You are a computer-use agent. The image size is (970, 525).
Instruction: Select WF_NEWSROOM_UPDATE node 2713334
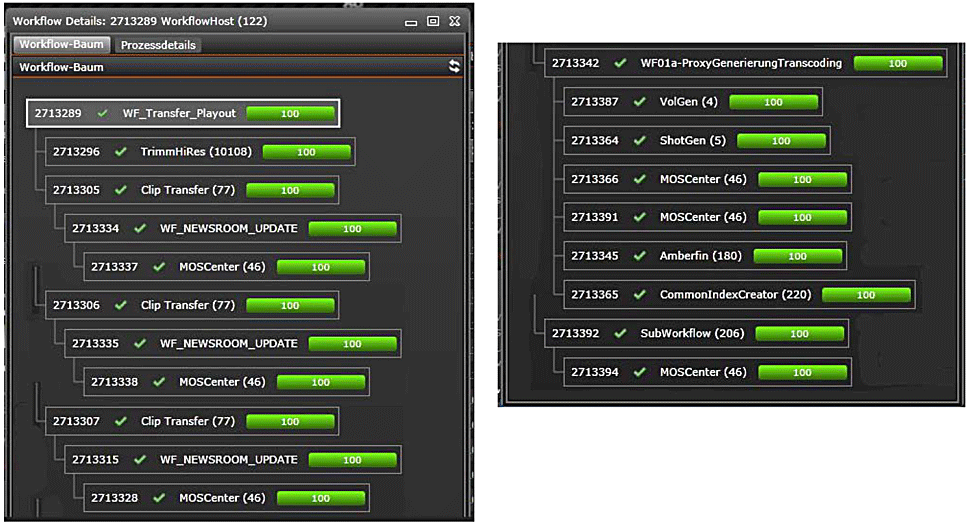click(228, 228)
